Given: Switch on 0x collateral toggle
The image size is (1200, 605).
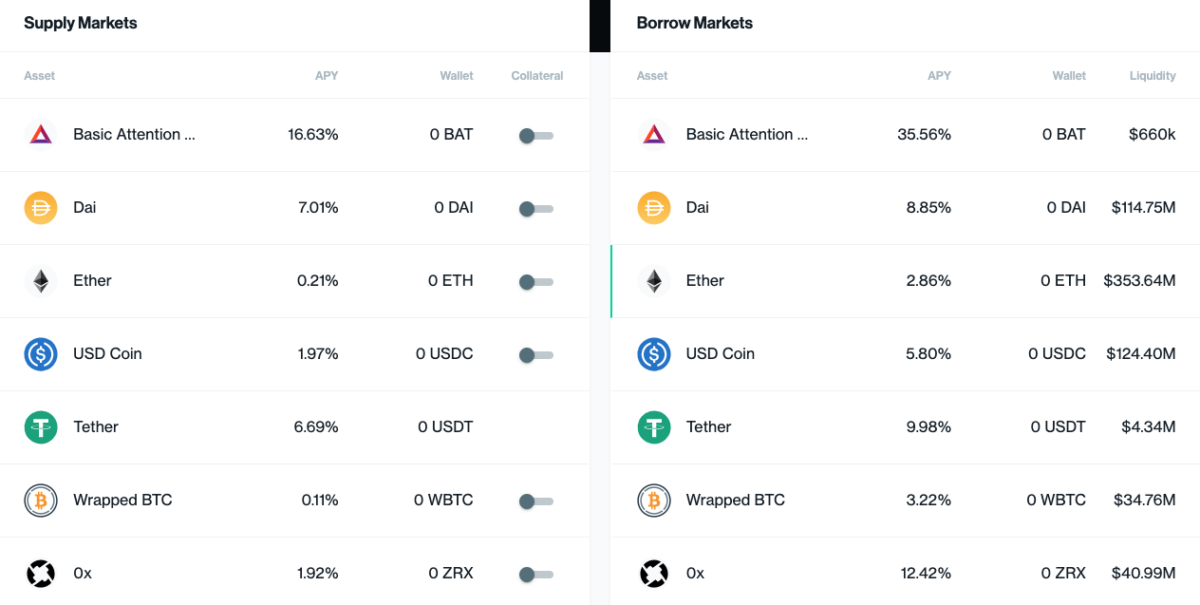Looking at the screenshot, I should [536, 574].
